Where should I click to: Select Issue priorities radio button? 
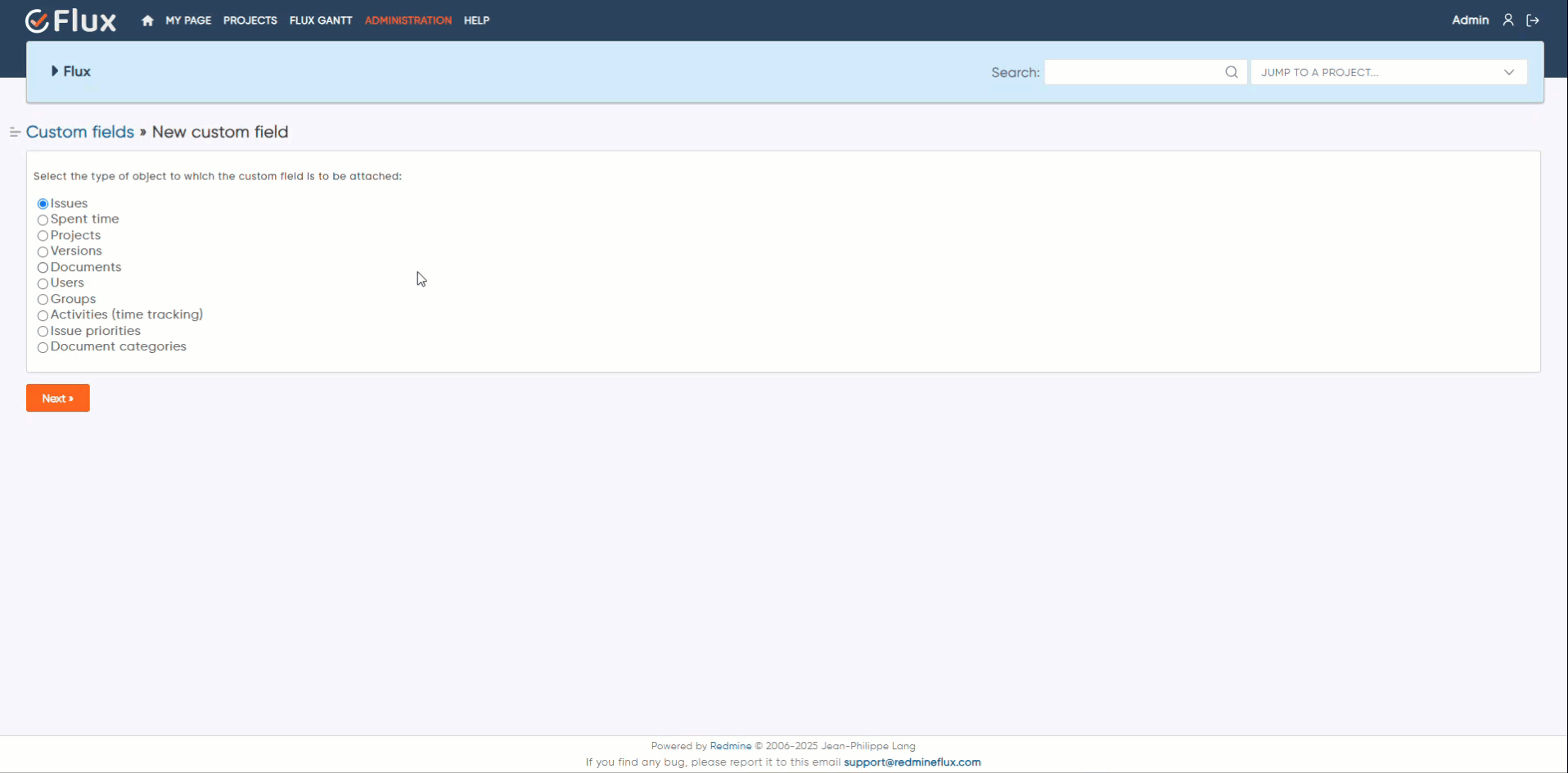tap(43, 332)
